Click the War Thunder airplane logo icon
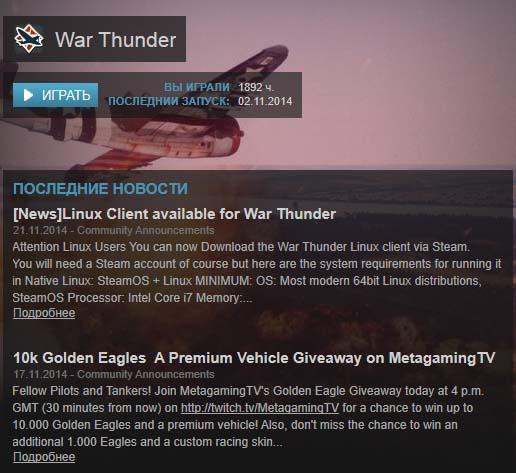This screenshot has width=516, height=473. tap(29, 39)
